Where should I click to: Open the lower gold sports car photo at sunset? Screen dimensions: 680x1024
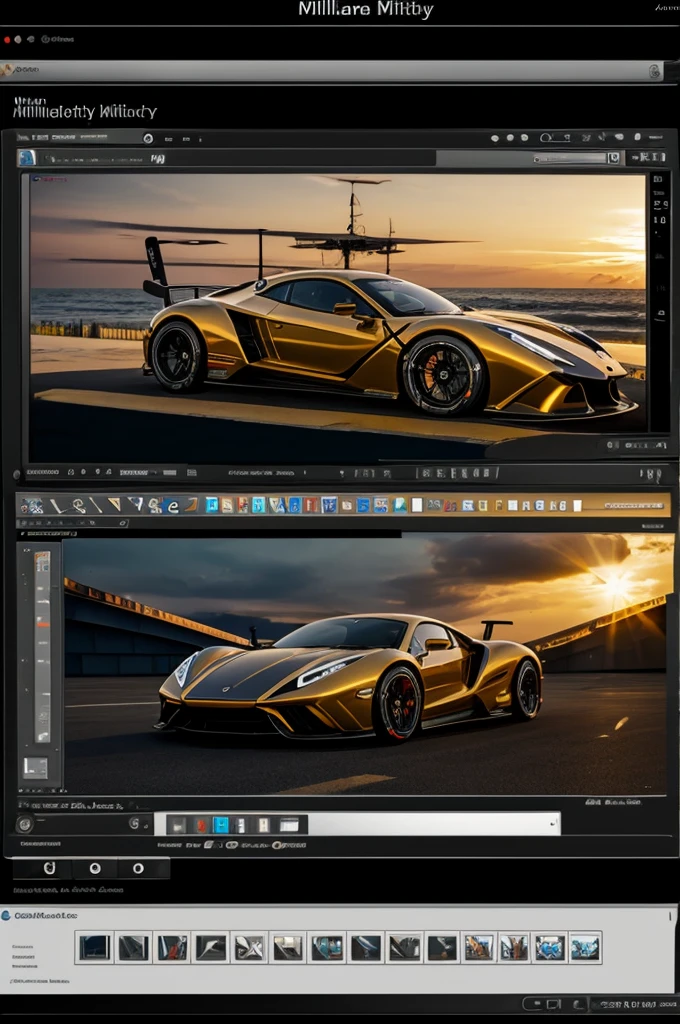point(366,664)
